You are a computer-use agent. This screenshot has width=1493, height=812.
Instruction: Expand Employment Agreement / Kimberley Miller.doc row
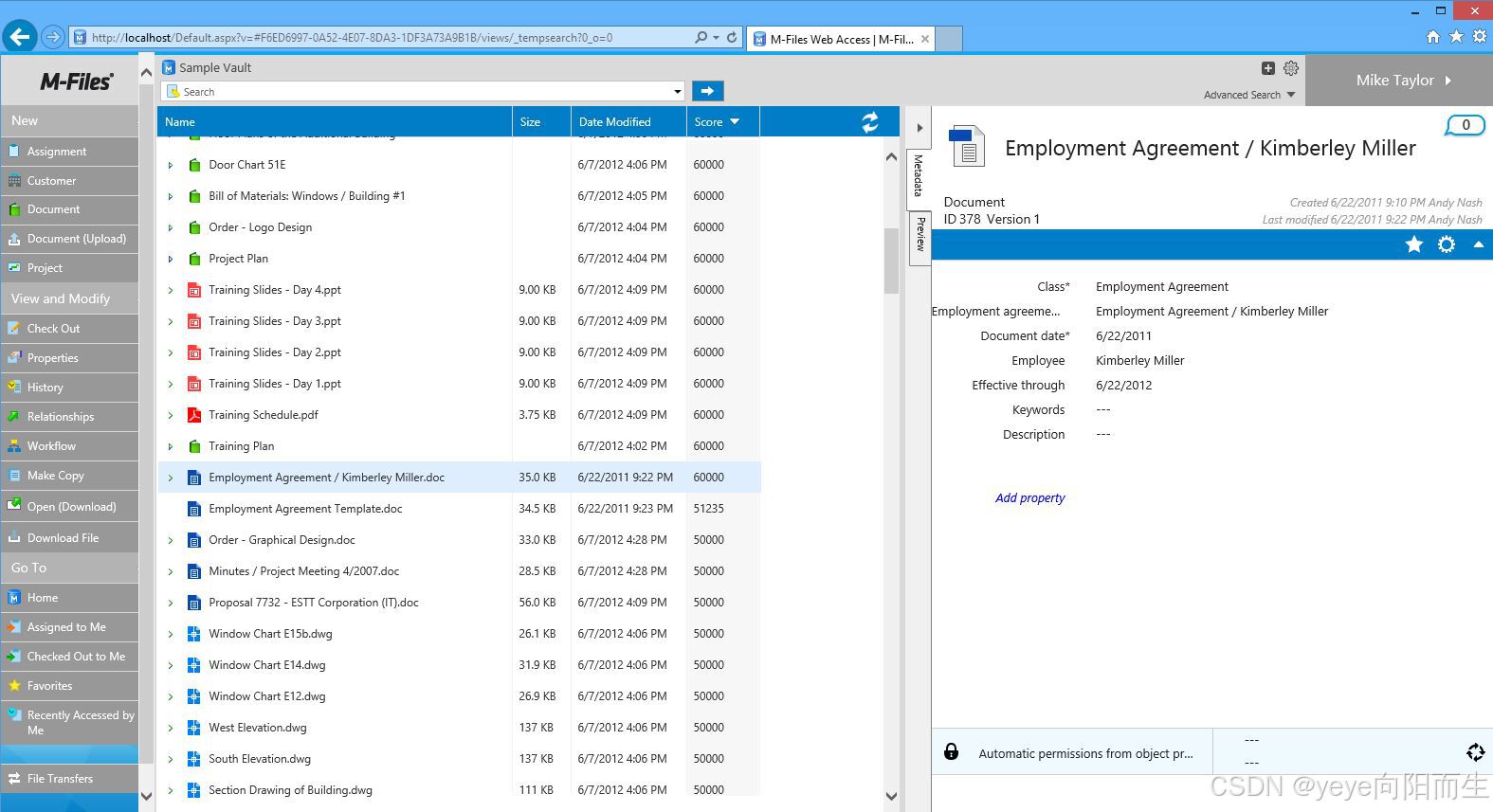(171, 478)
